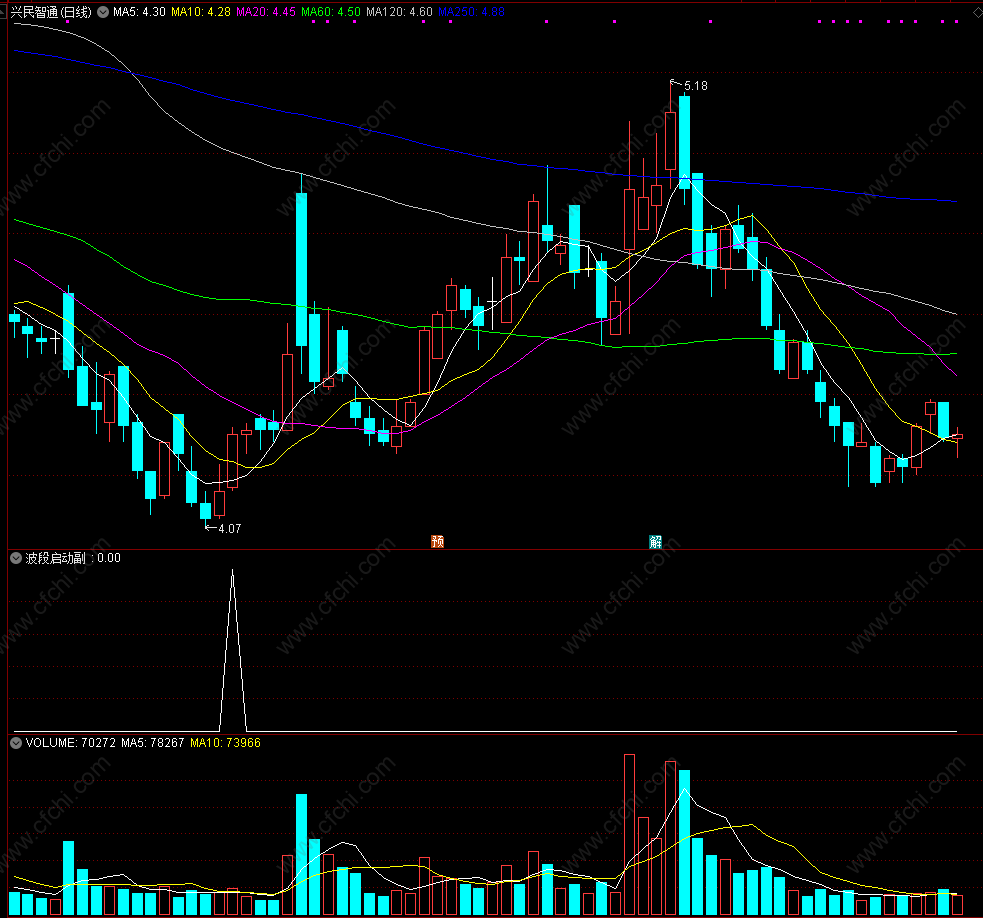Open the indicator dropdown beside 兴民智通(日线)

(x=103, y=12)
